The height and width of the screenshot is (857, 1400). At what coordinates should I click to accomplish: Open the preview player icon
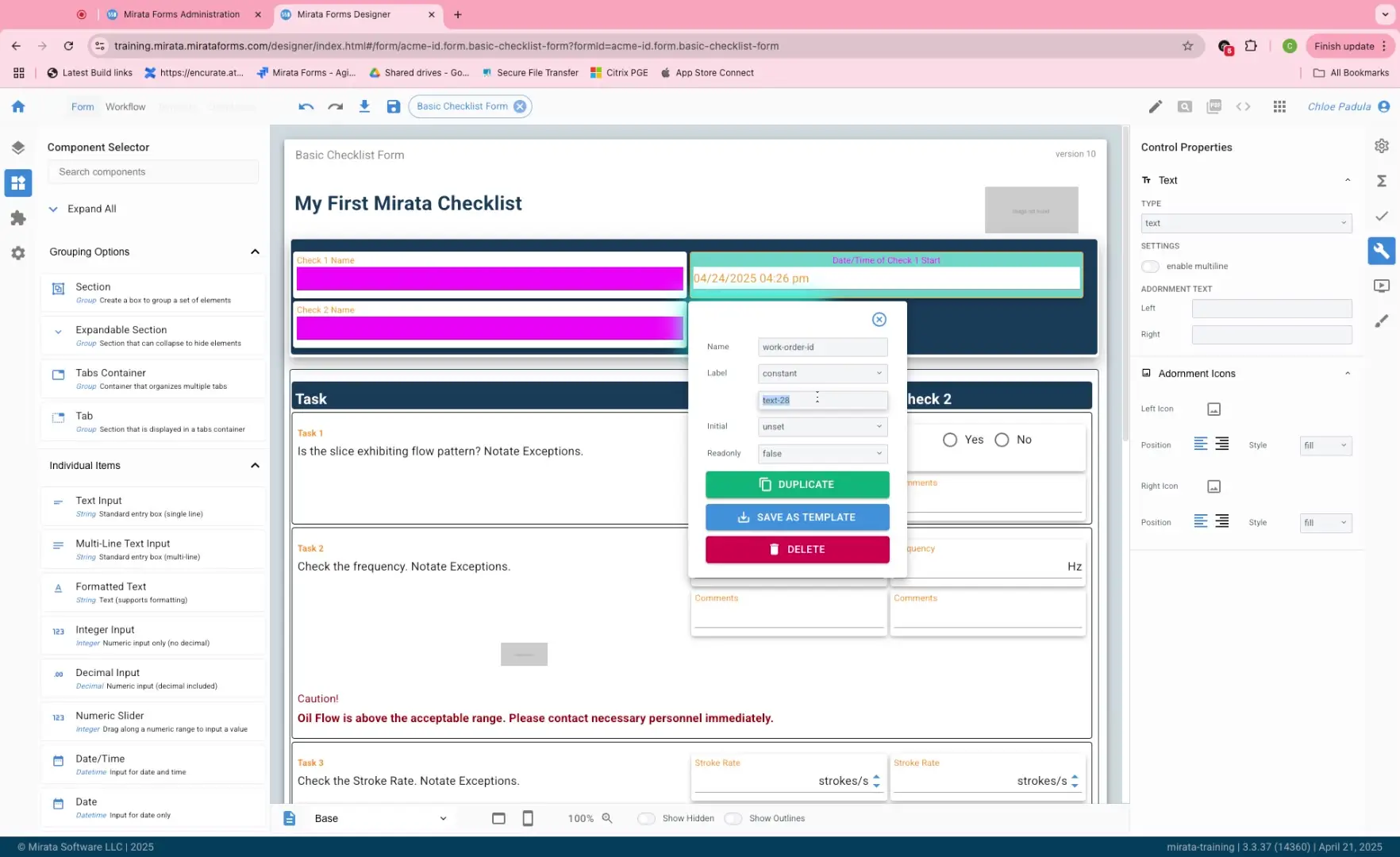pos(1381,286)
